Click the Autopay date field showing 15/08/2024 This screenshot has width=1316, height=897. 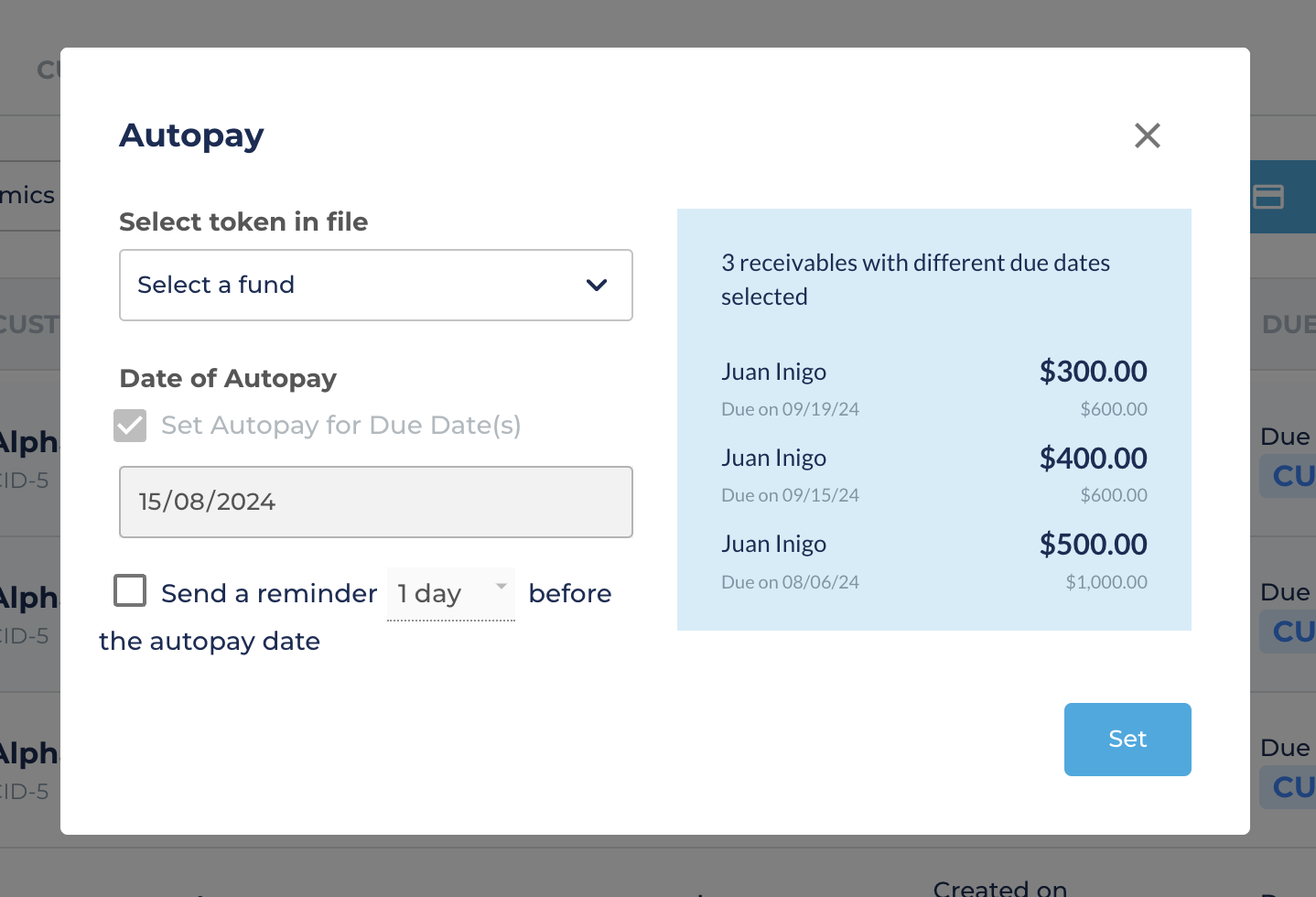click(x=375, y=502)
